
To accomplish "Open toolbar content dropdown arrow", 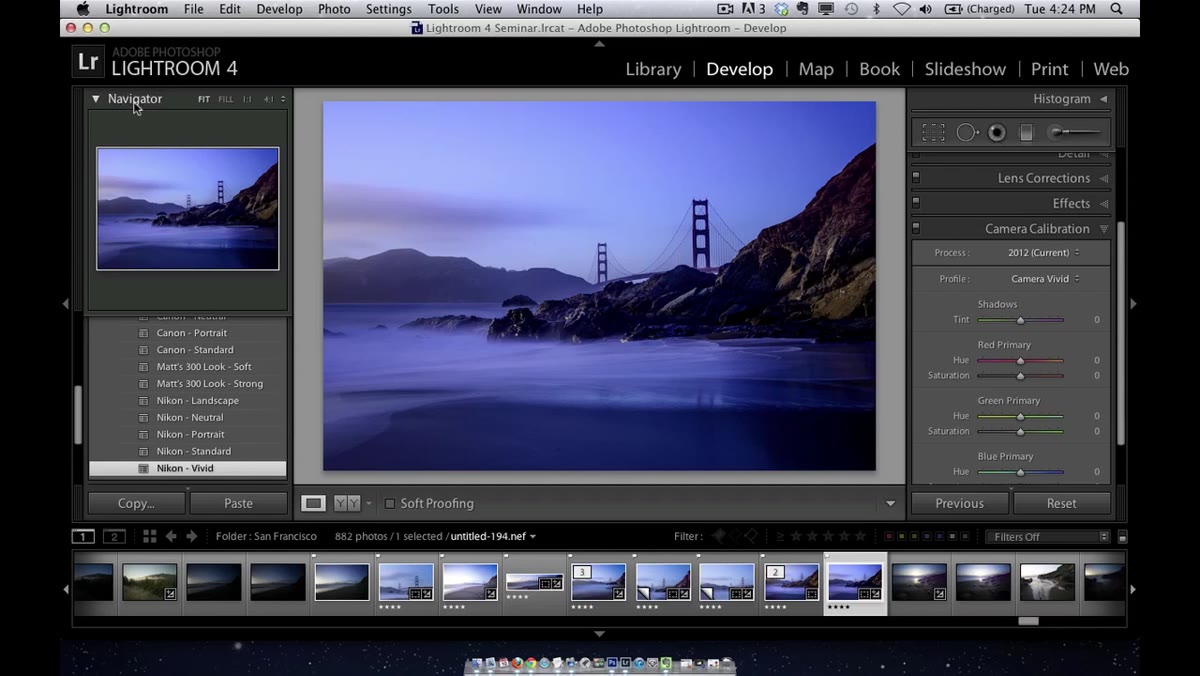I will [891, 503].
